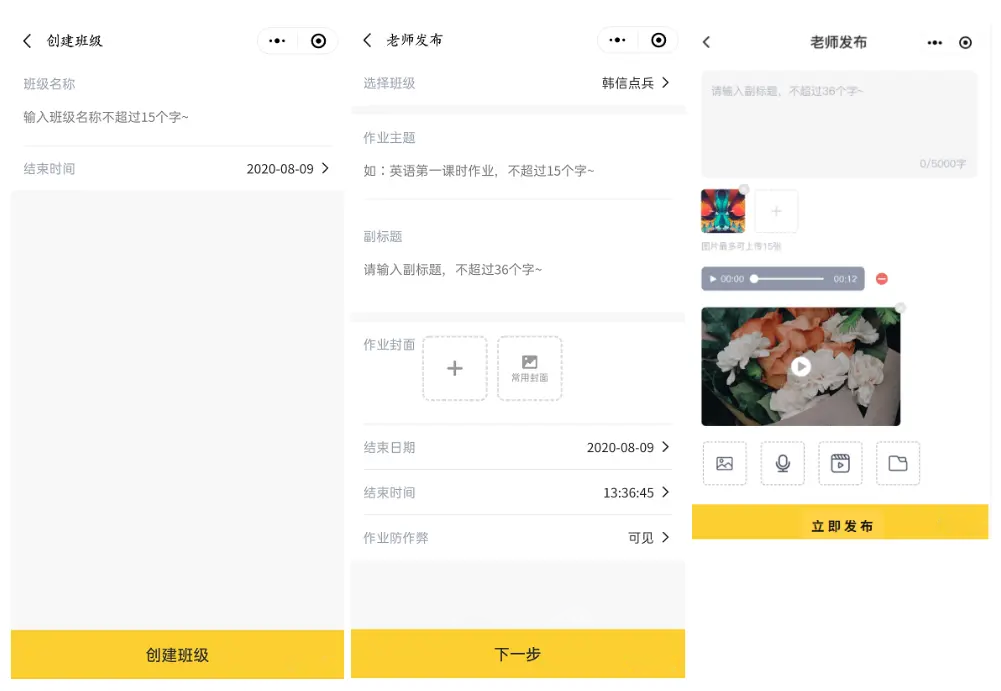Change the 作业防作弊 setting 可见
Viewport: 1001px width, 691px height.
coord(517,538)
